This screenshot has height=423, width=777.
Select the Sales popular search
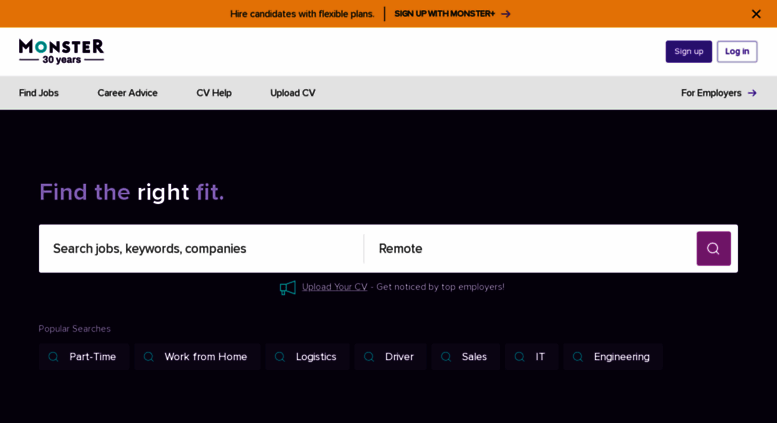pos(465,357)
